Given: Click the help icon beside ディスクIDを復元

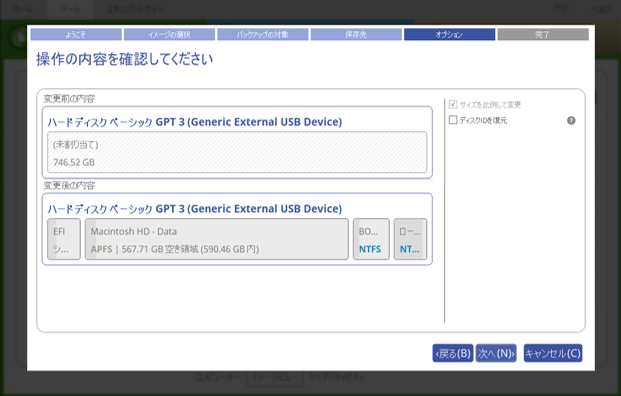Looking at the screenshot, I should (x=571, y=120).
